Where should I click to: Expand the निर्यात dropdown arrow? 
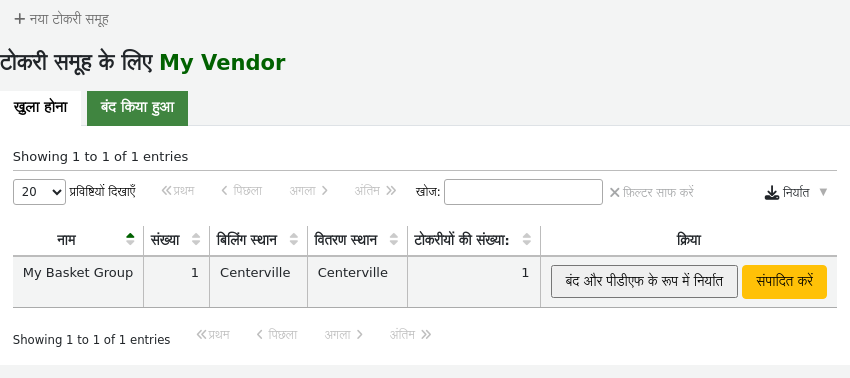click(823, 192)
